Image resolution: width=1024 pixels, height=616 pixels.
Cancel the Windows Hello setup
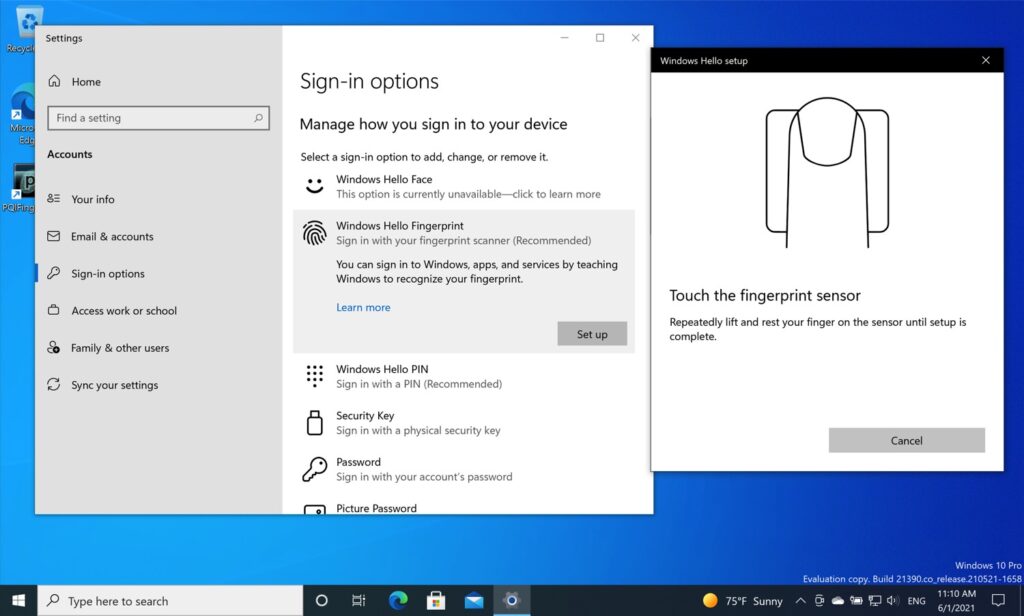[x=906, y=440]
